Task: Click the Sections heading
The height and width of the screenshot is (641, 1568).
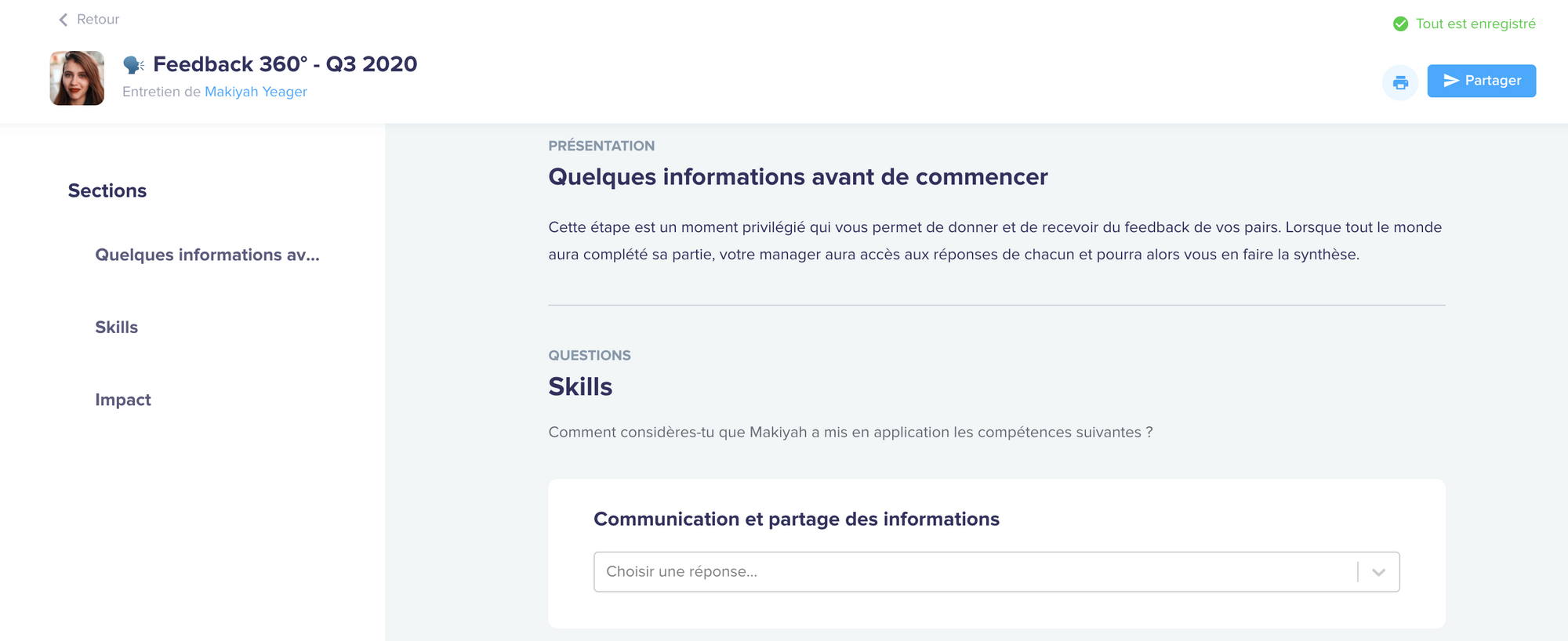Action: [x=107, y=190]
